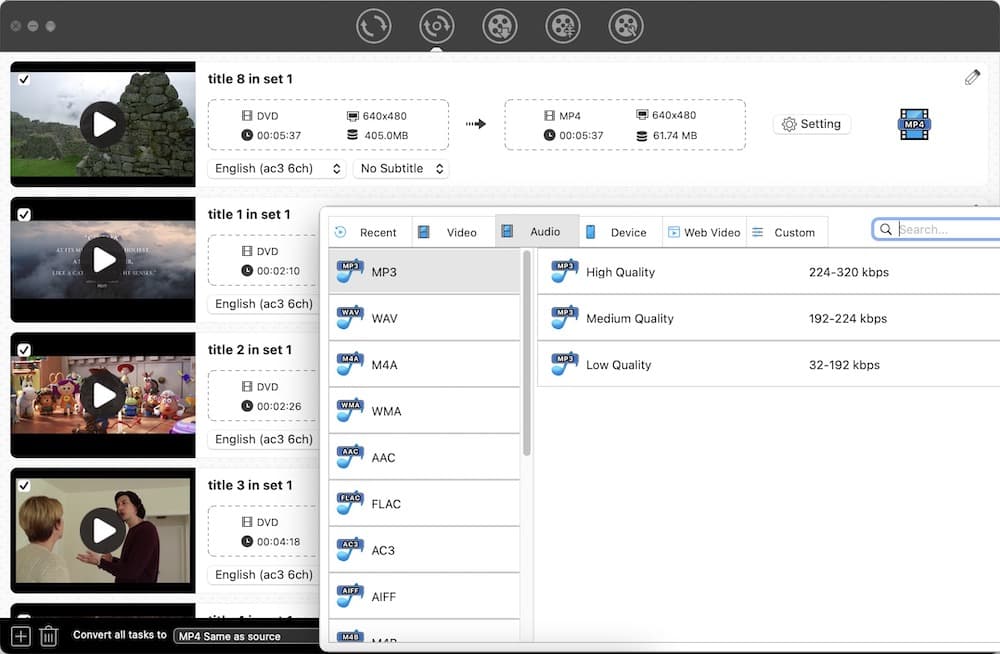
Task: Select the second circular refresh-gear toolbar icon
Action: coord(436,26)
